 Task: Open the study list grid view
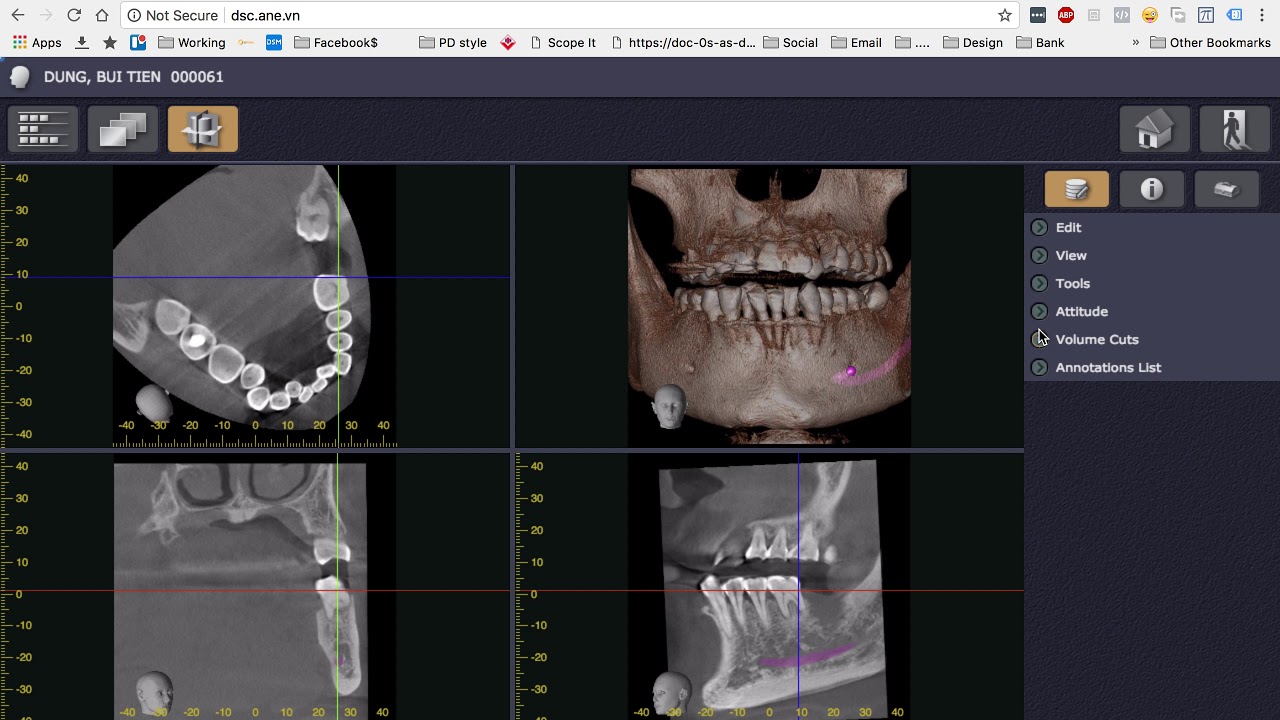click(x=43, y=129)
